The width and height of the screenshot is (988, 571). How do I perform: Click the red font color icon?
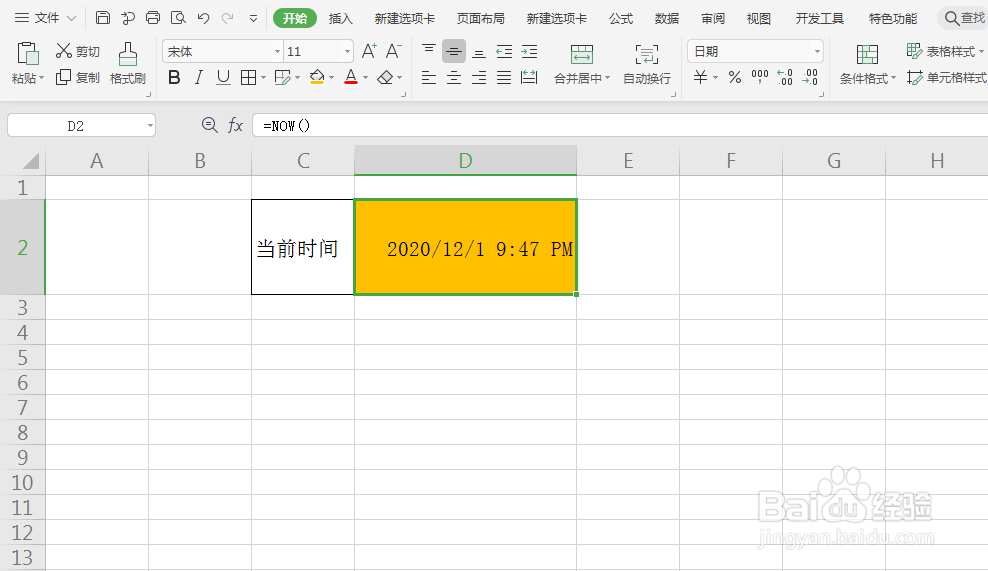coord(351,78)
